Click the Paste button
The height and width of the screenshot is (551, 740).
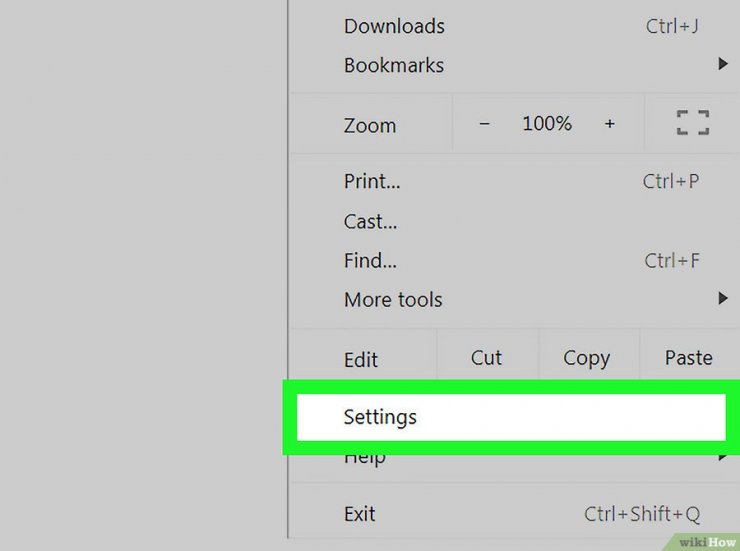[689, 358]
